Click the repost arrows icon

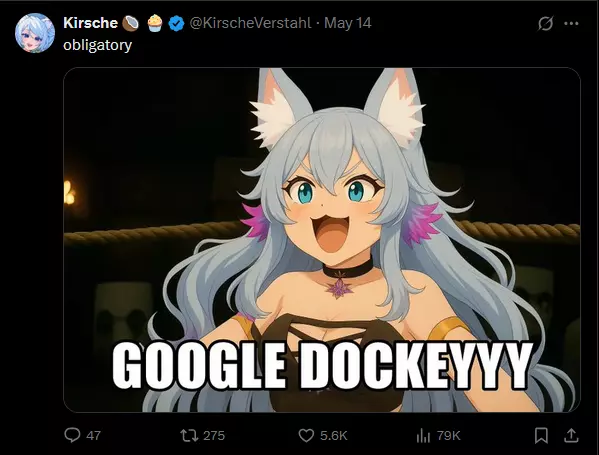[x=189, y=435]
